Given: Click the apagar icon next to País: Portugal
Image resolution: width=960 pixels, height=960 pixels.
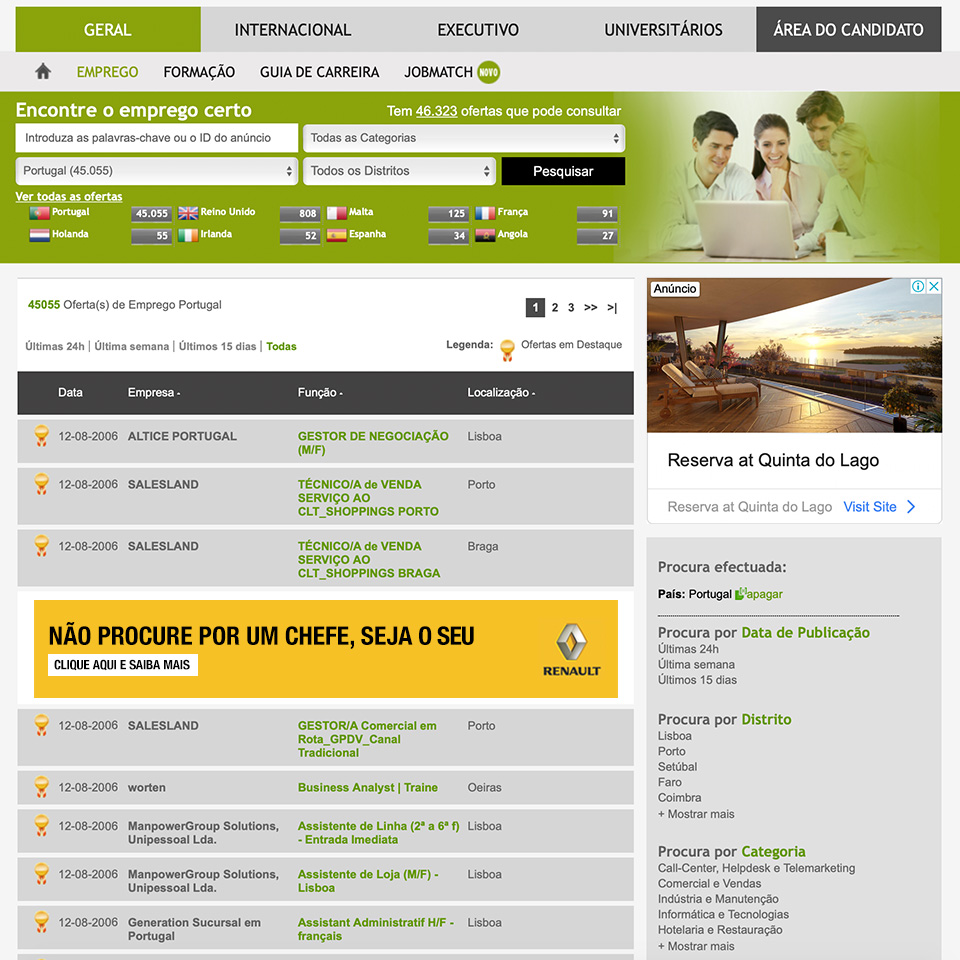Looking at the screenshot, I should (740, 593).
